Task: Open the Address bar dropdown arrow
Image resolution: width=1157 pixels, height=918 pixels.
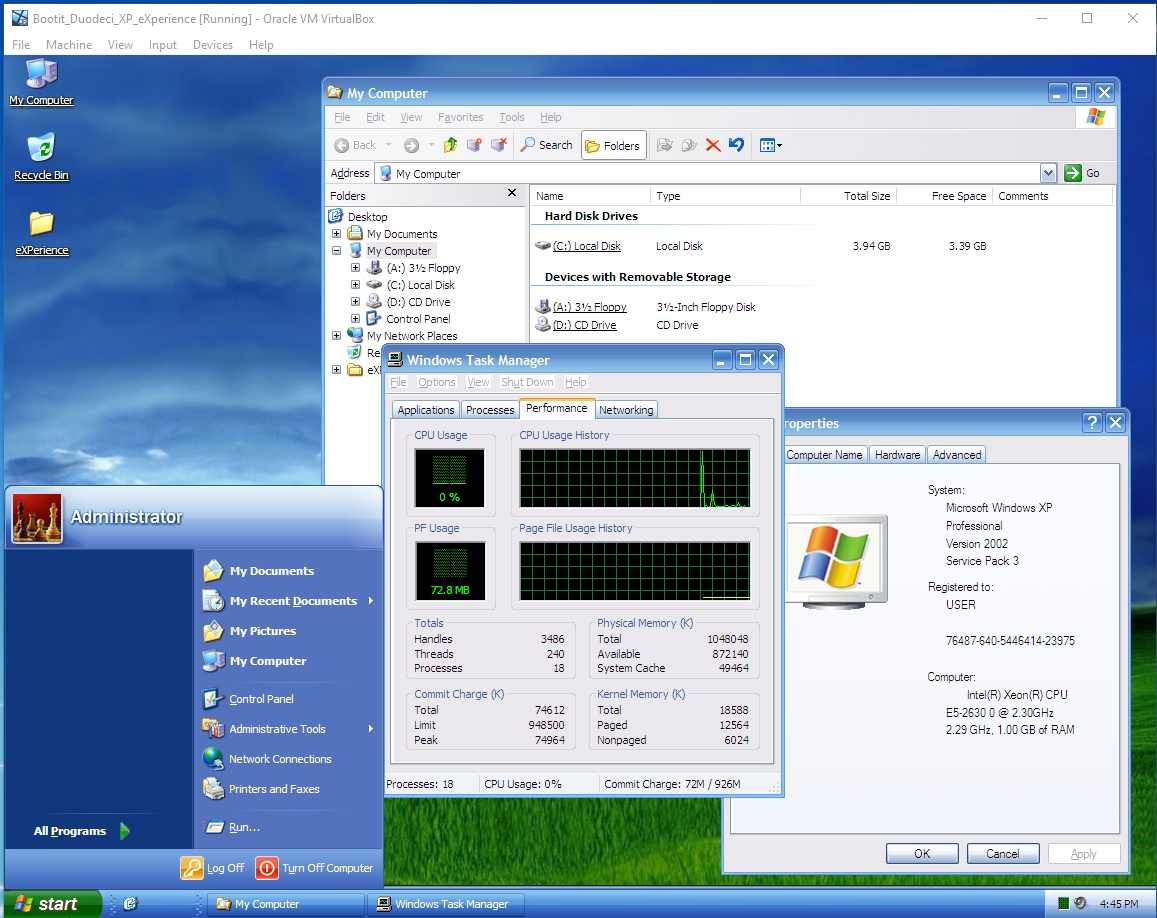Action: [1048, 173]
